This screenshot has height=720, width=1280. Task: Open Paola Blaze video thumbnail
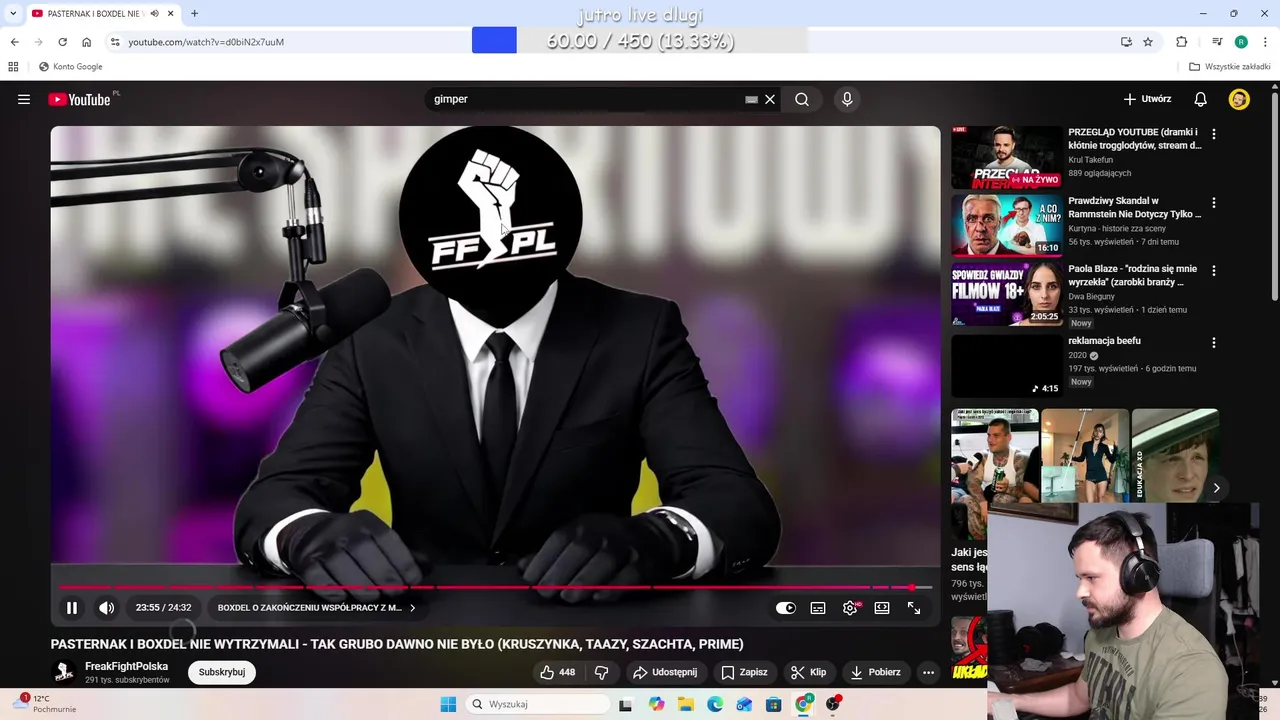1006,293
